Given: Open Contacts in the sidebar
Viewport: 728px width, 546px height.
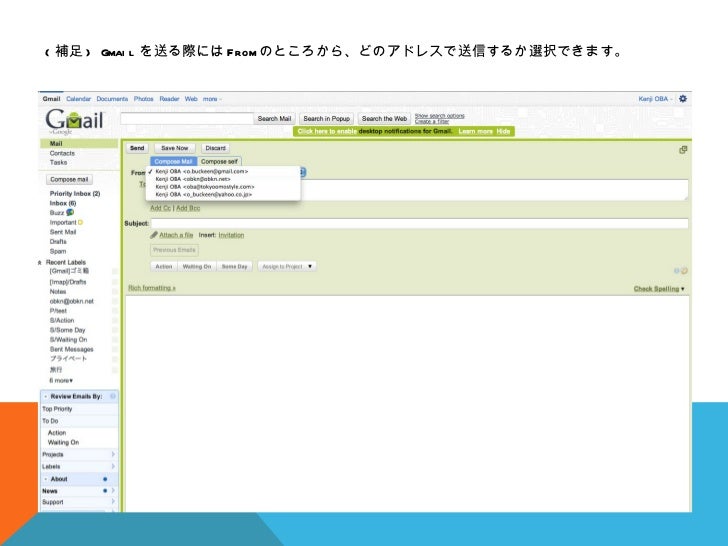Looking at the screenshot, I should point(62,153).
